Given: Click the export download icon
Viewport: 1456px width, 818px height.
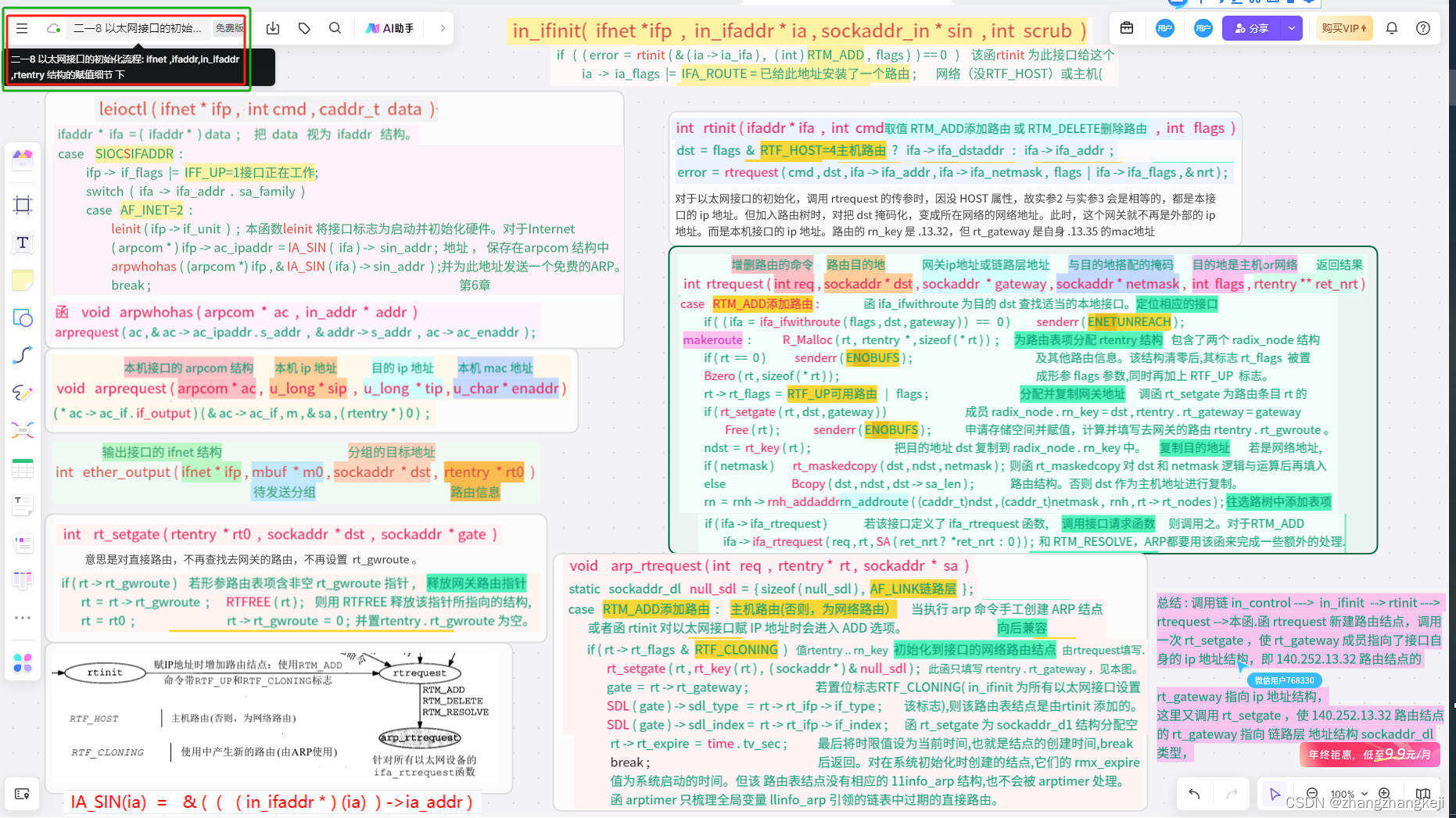Looking at the screenshot, I should point(273,28).
